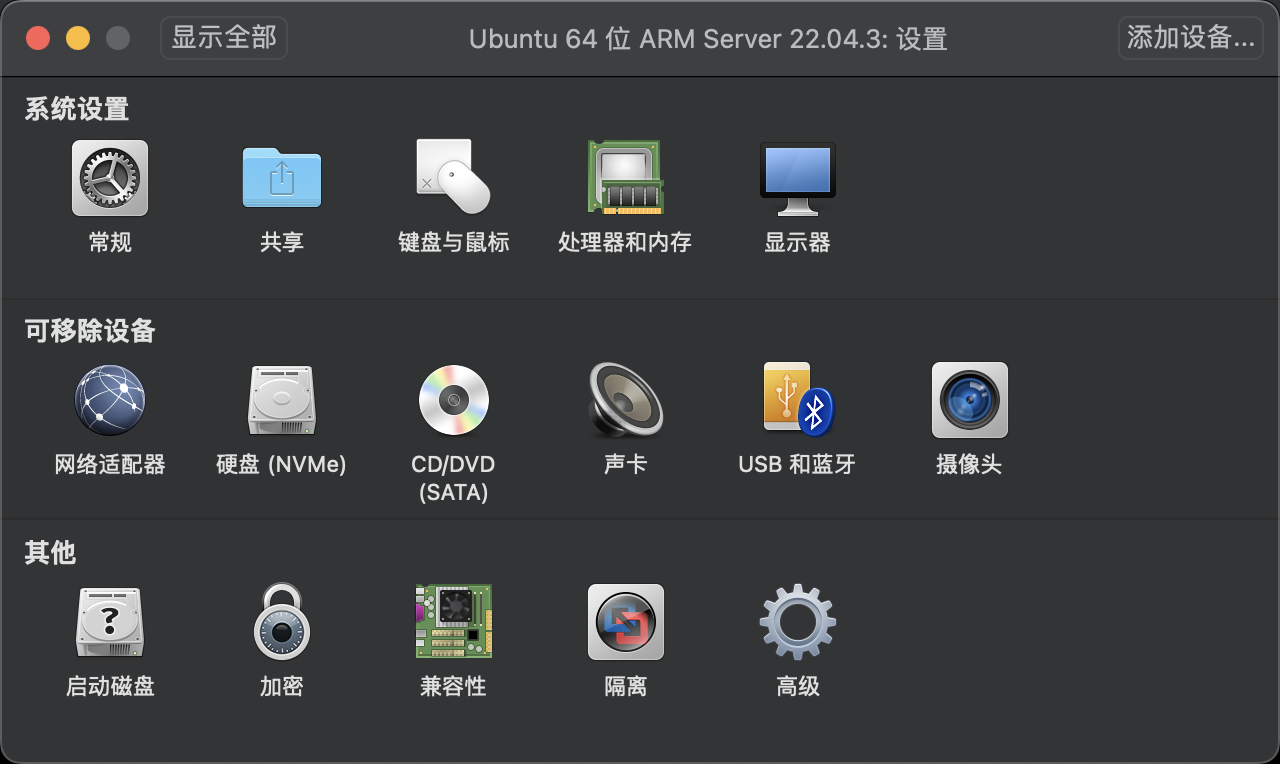
Task: Open the 高级 advanced gear icon
Action: pyautogui.click(x=797, y=622)
